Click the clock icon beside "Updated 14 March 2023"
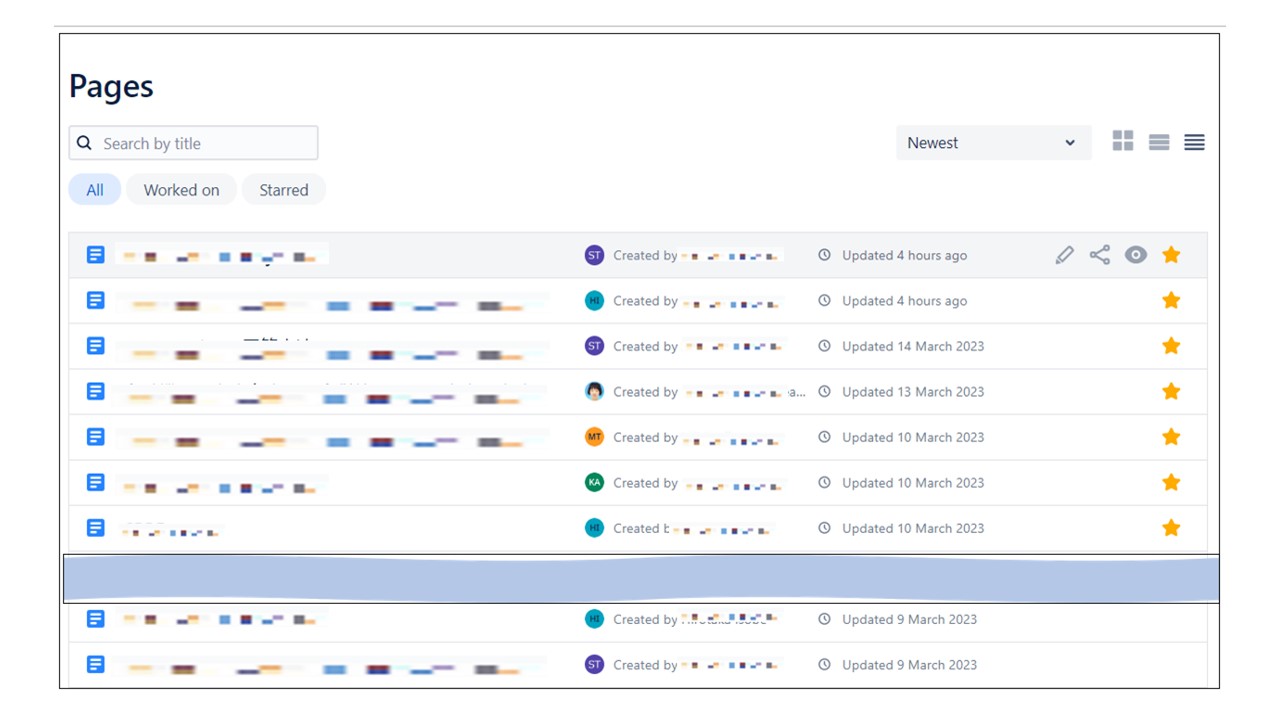 825,346
